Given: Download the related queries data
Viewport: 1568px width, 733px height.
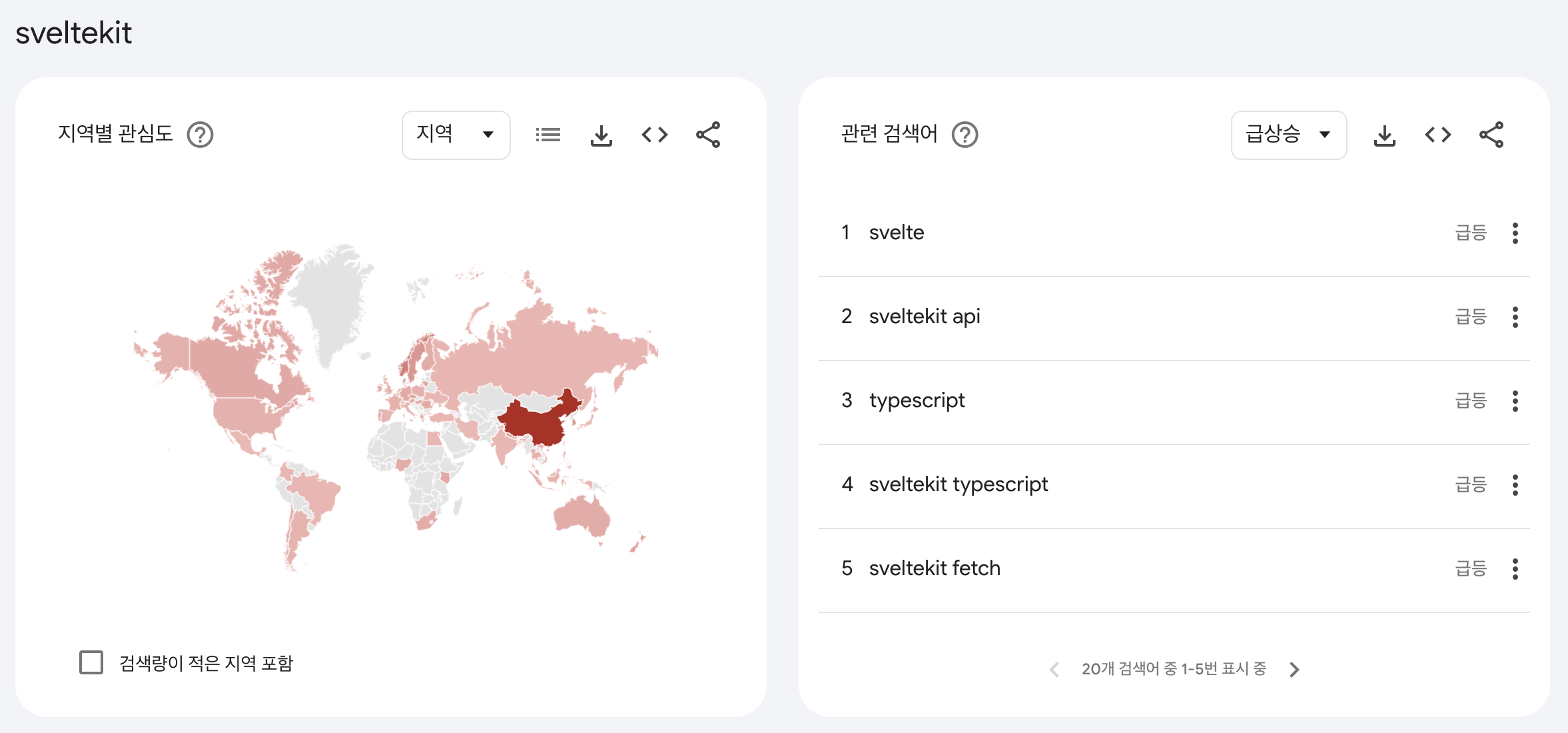Looking at the screenshot, I should [x=1384, y=135].
